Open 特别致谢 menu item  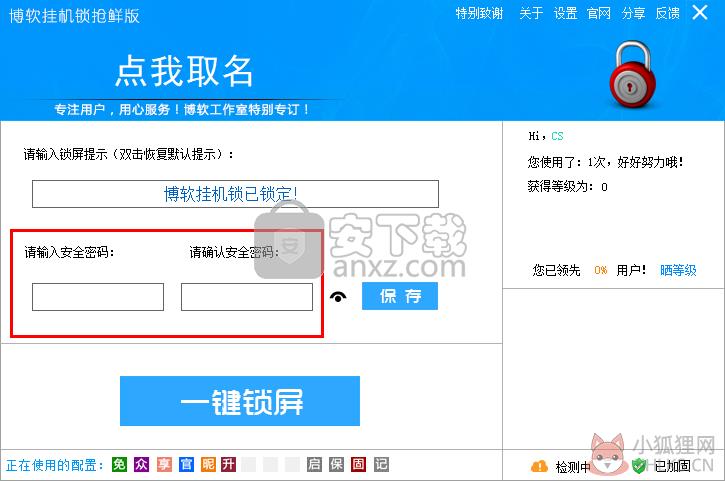[479, 13]
